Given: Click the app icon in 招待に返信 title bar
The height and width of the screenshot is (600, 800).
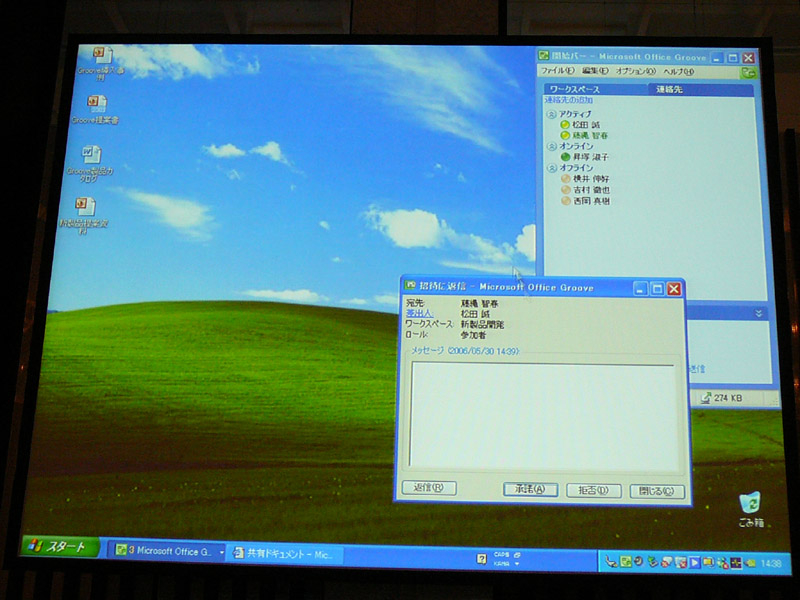Looking at the screenshot, I should pyautogui.click(x=409, y=285).
